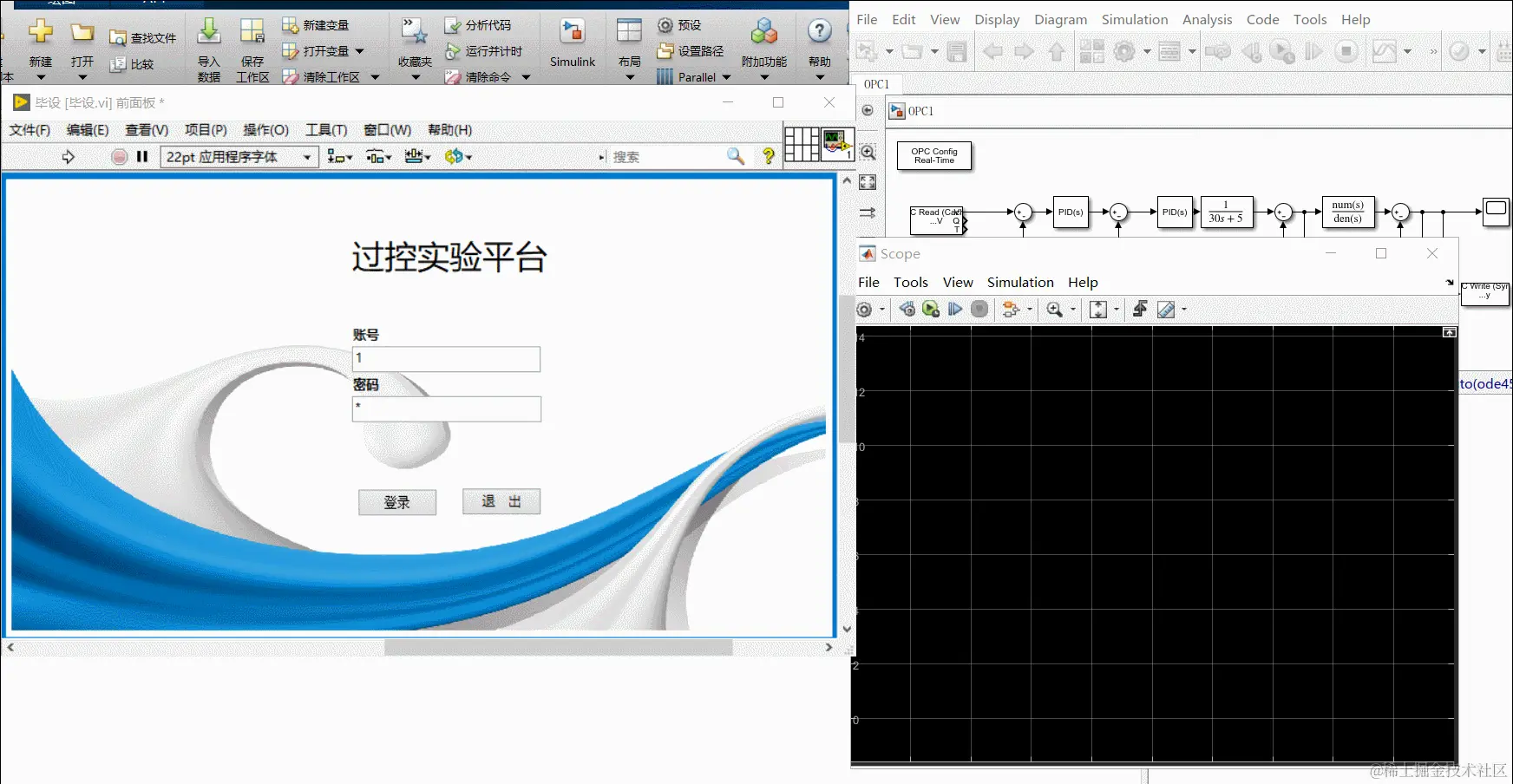Click the Simulink Save disk icon

pyautogui.click(x=957, y=52)
